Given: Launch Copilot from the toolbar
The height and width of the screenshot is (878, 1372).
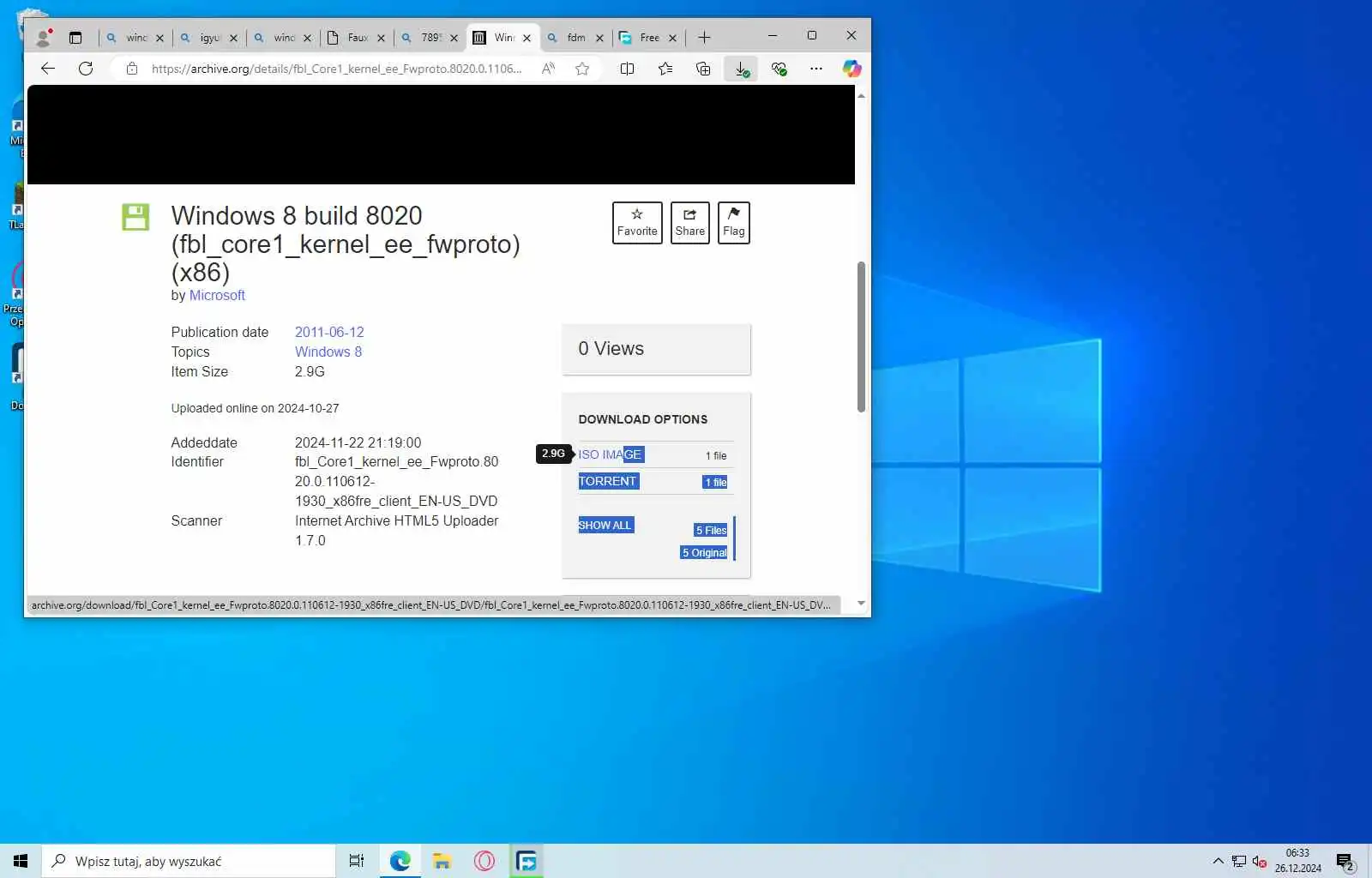Looking at the screenshot, I should 851,69.
